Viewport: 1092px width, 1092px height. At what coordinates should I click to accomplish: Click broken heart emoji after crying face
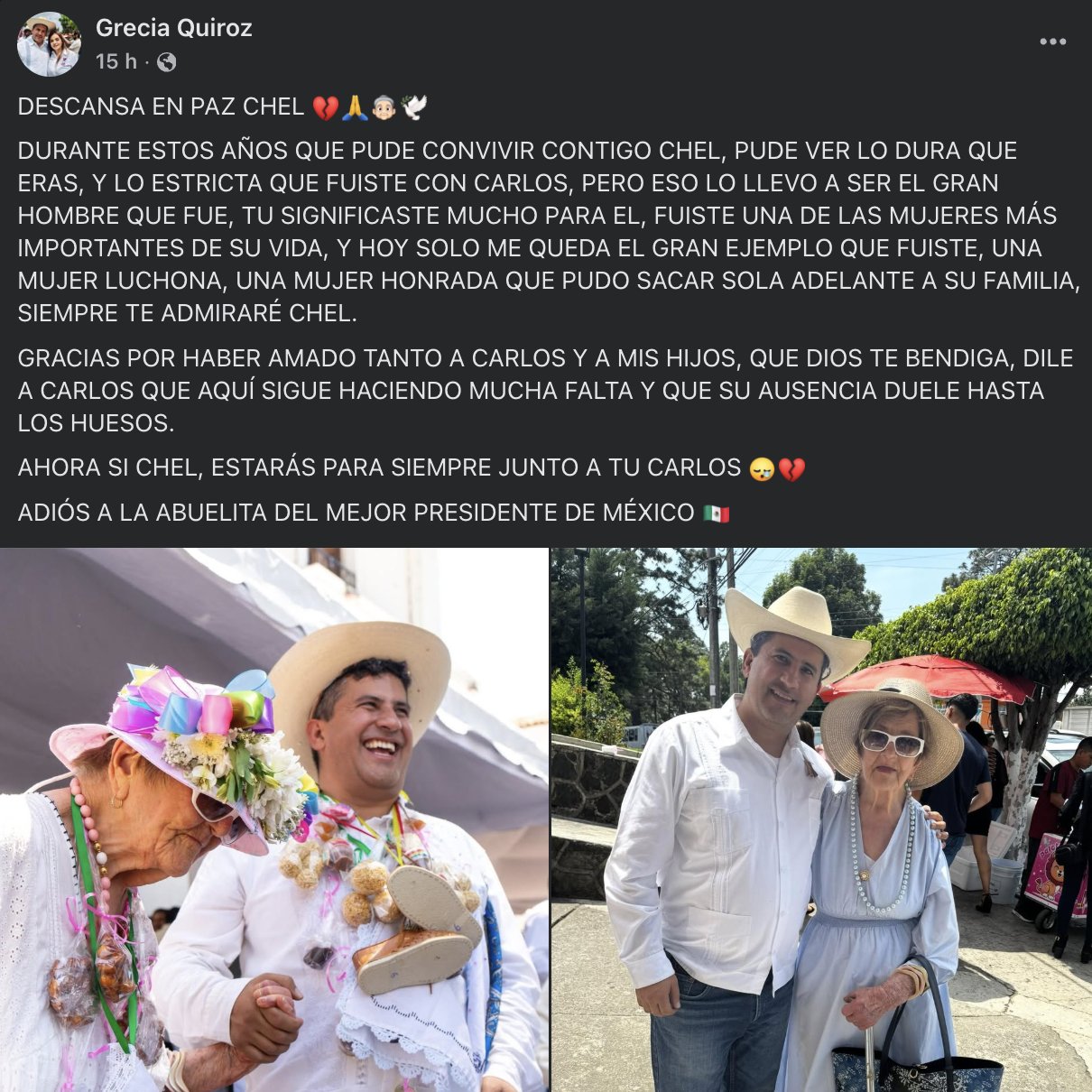[x=791, y=469]
